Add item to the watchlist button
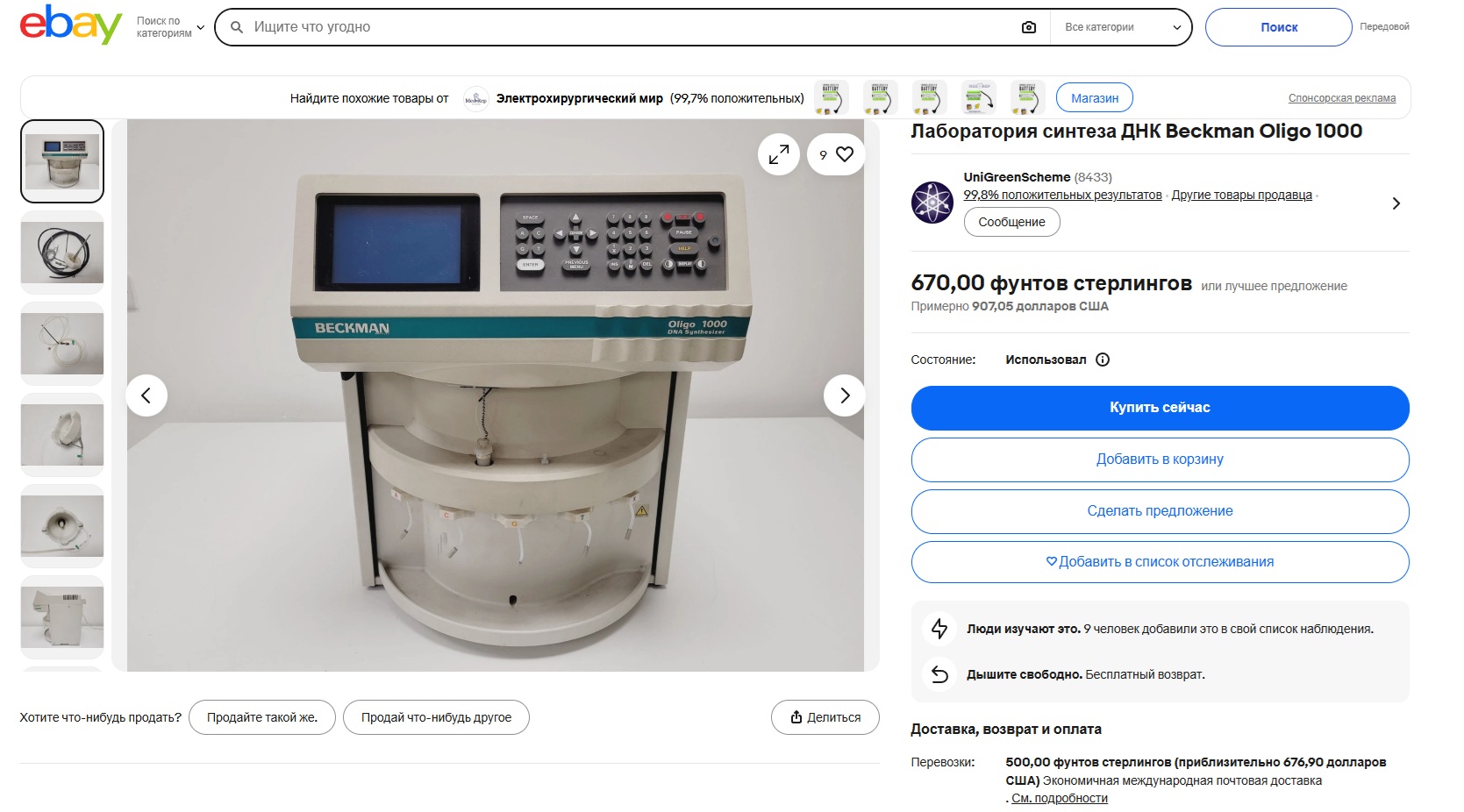The height and width of the screenshot is (812, 1464). tap(1160, 562)
